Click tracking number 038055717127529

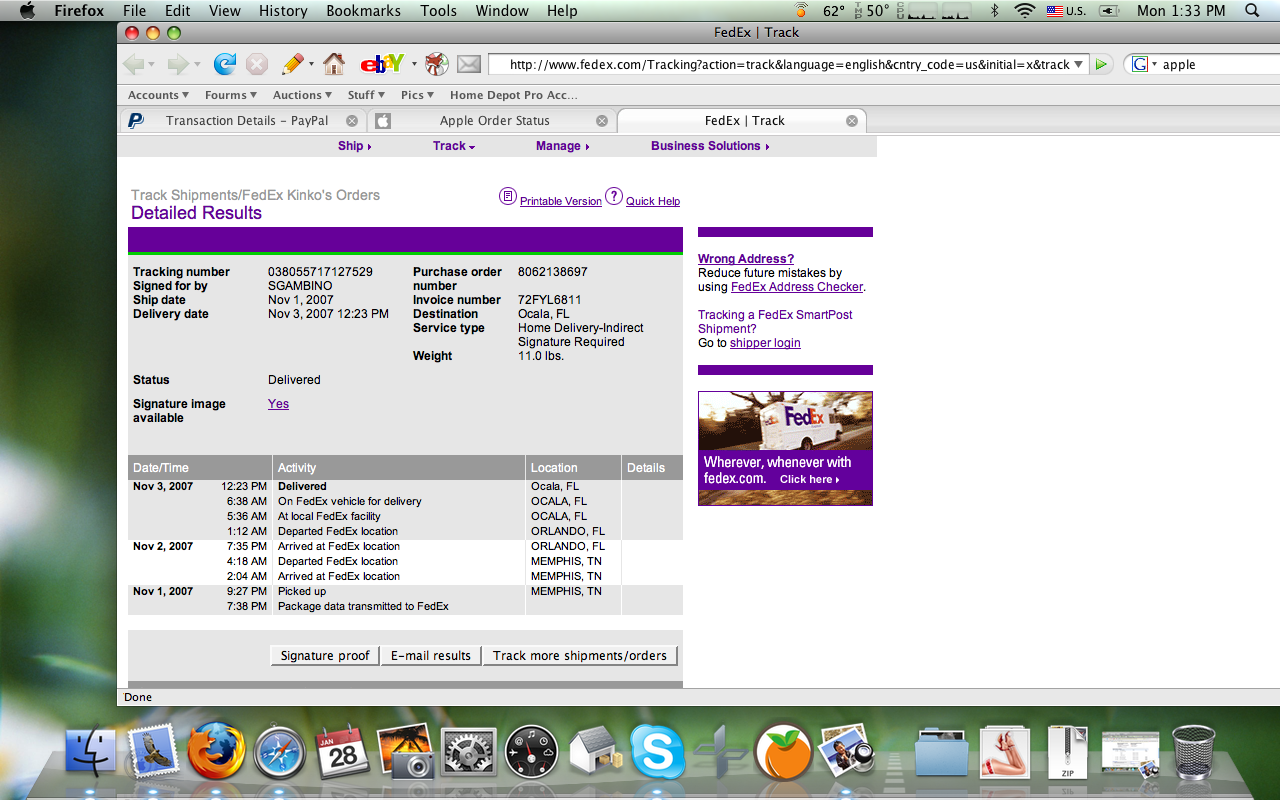320,272
